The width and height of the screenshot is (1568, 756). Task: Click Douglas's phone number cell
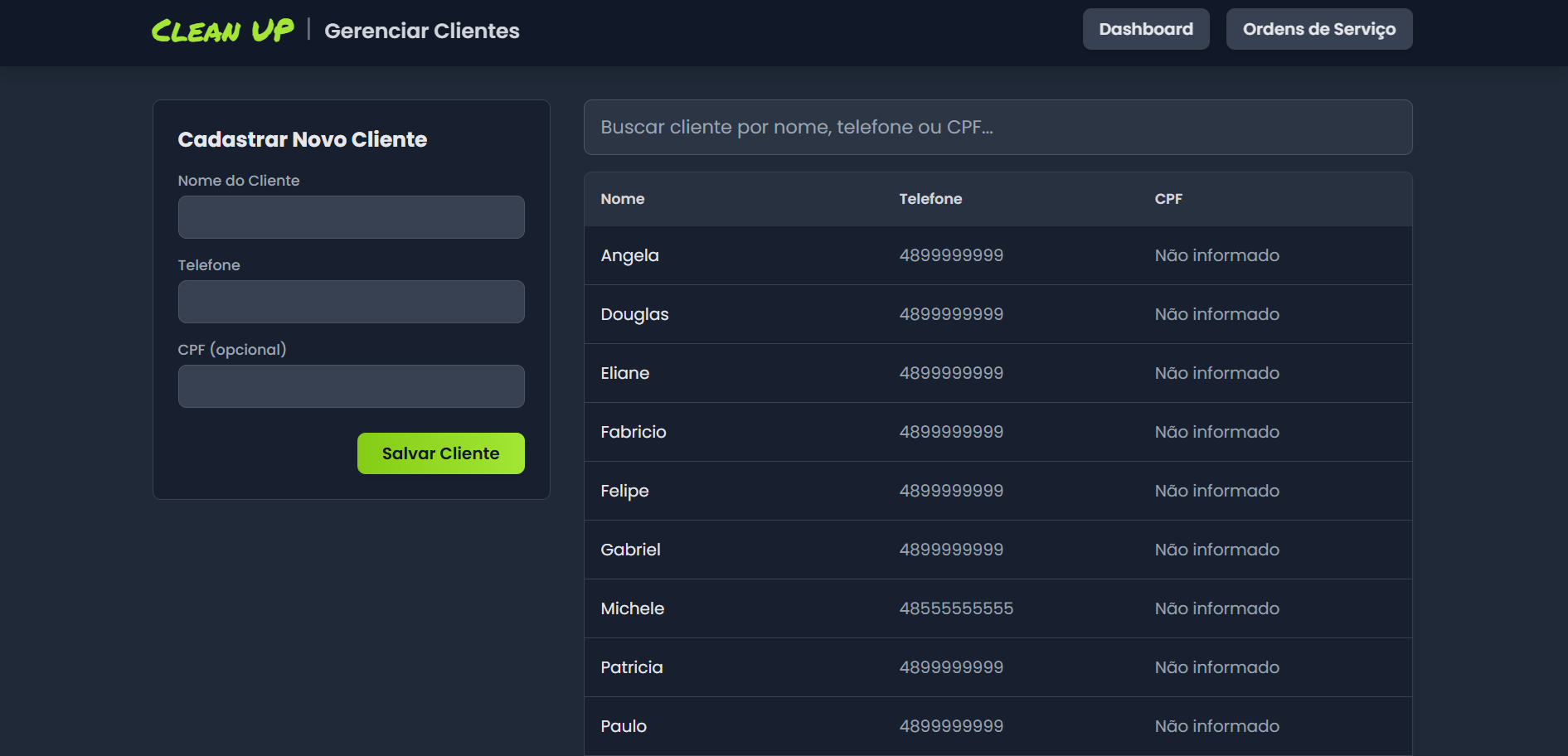click(952, 314)
